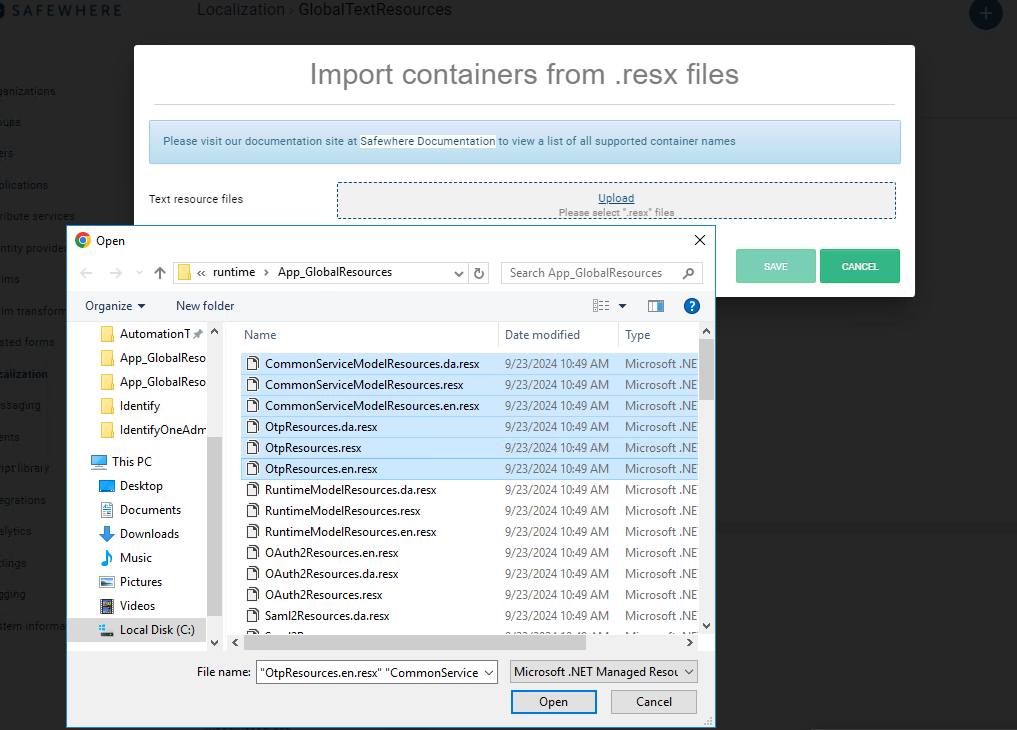Click the plus add button at top right
The image size is (1017, 730).
pyautogui.click(x=985, y=15)
